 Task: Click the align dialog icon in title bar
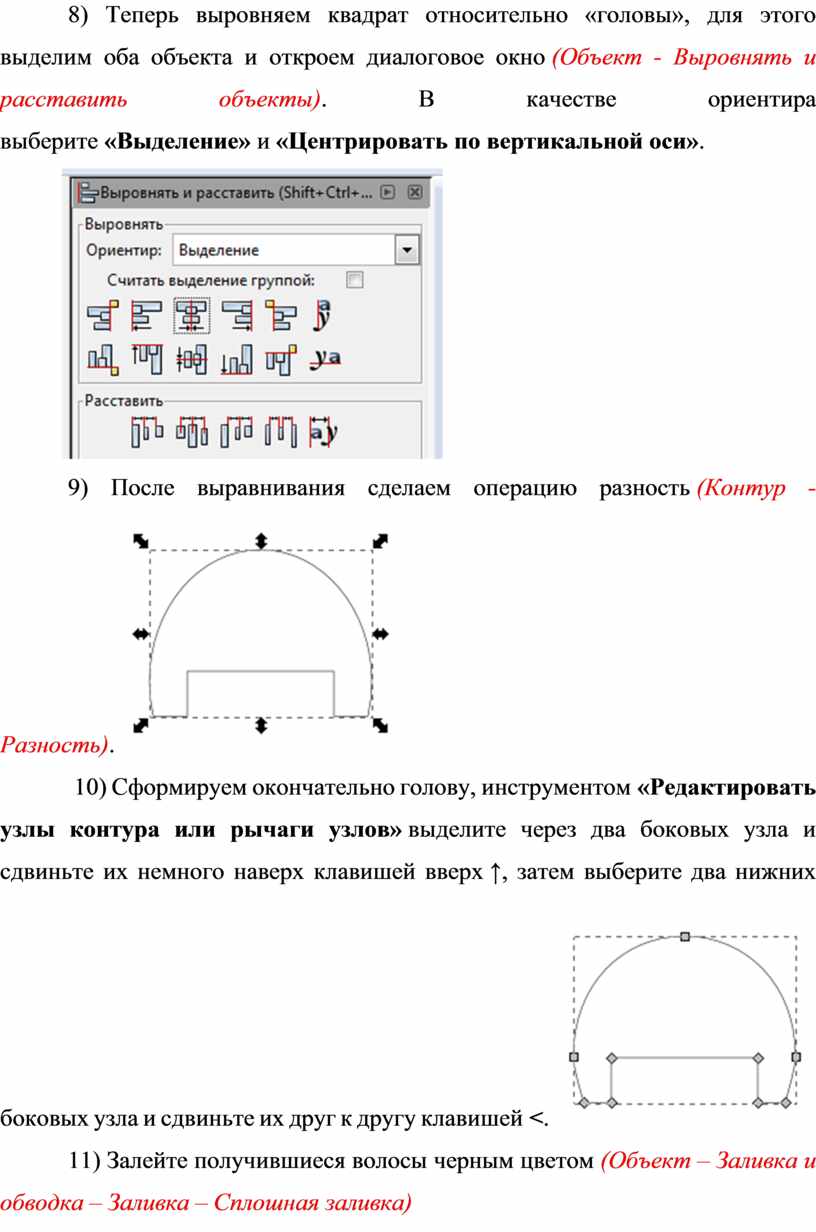click(x=88, y=192)
